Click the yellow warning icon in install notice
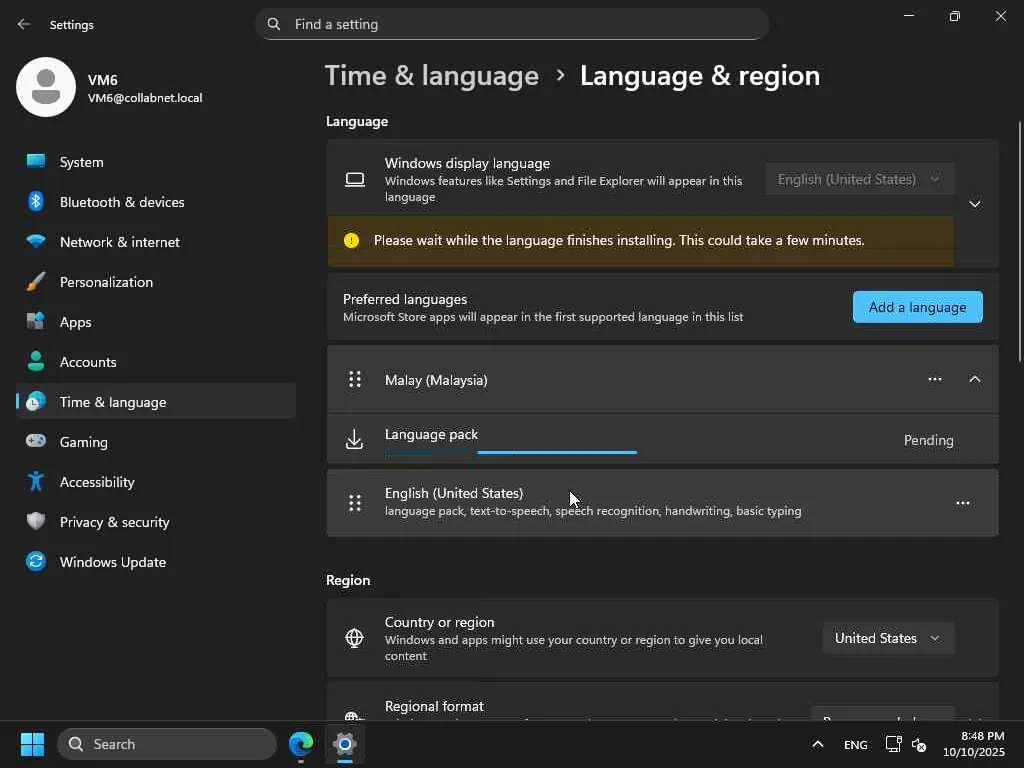 click(x=351, y=240)
